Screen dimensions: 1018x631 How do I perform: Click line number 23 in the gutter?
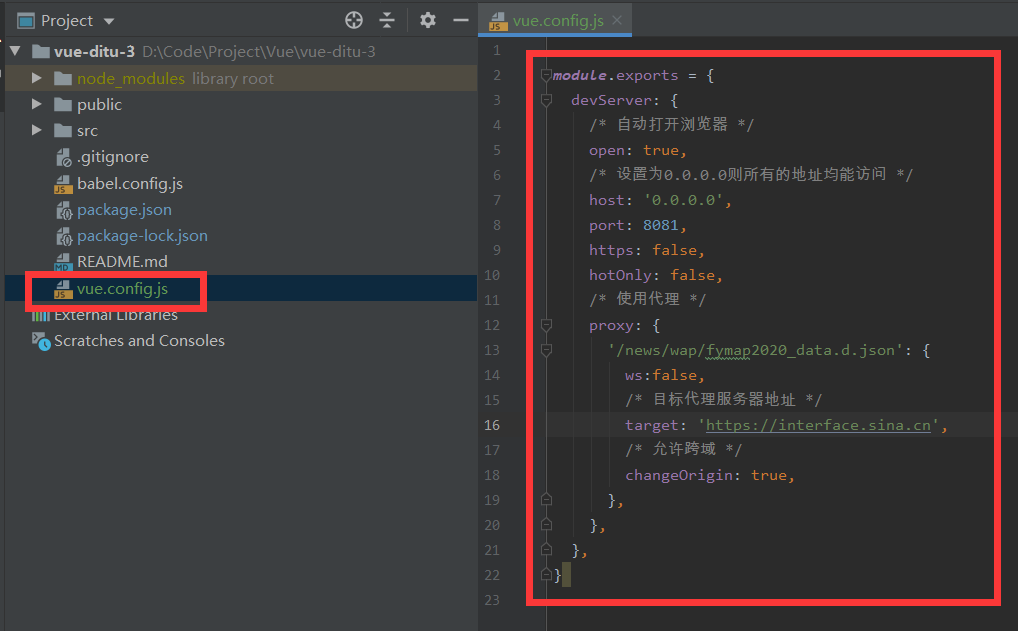point(492,600)
